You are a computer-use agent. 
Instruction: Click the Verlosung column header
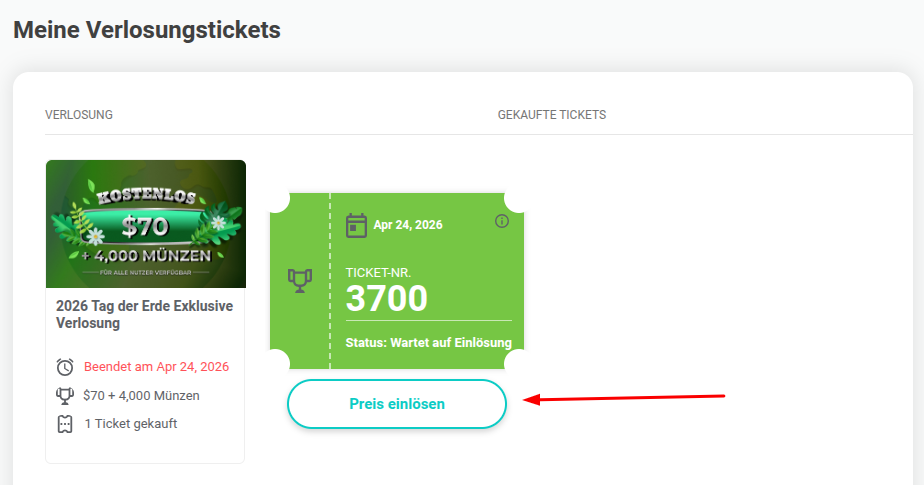point(79,114)
